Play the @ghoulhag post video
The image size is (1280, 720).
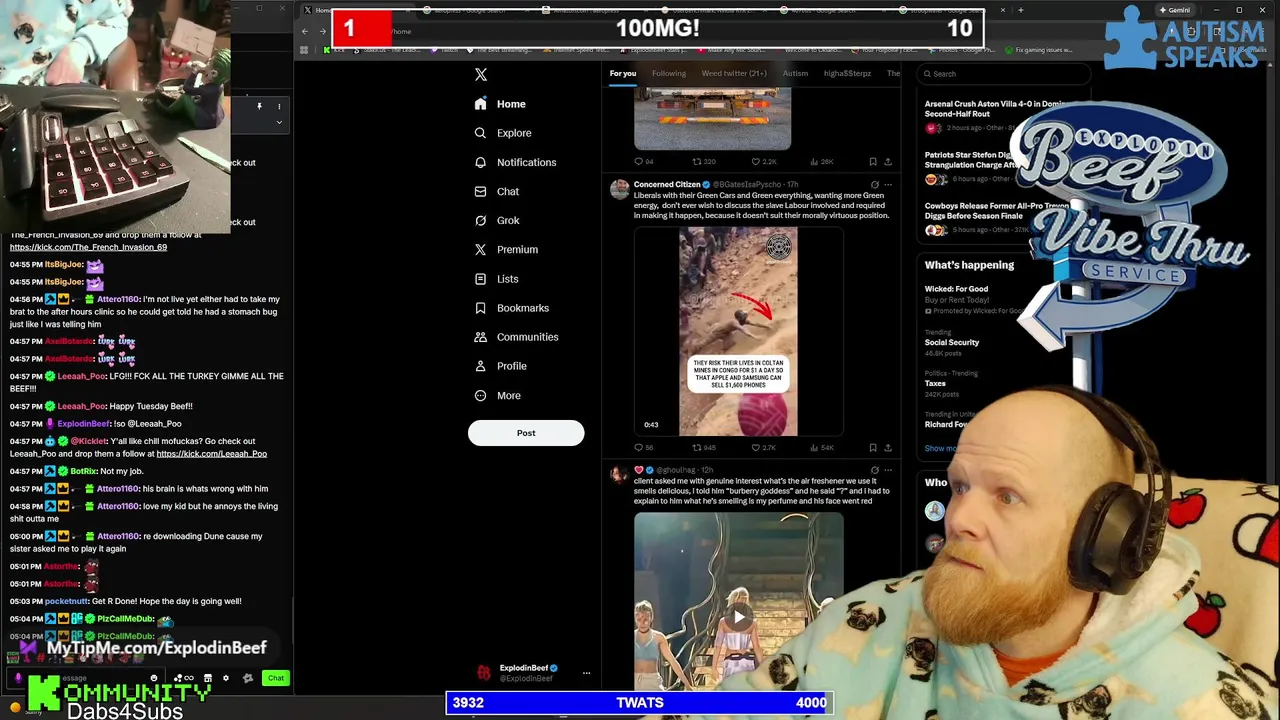738,617
